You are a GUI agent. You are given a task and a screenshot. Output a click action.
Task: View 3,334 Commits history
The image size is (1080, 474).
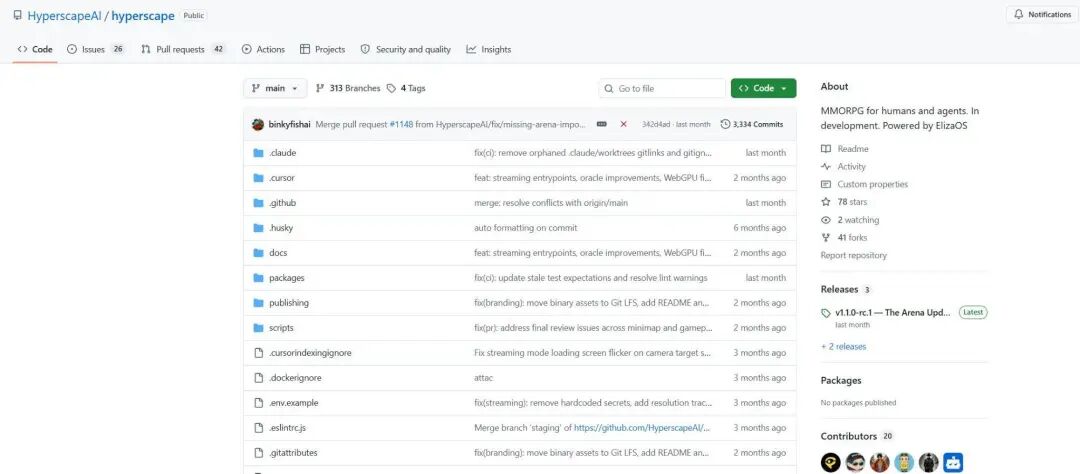coord(751,125)
